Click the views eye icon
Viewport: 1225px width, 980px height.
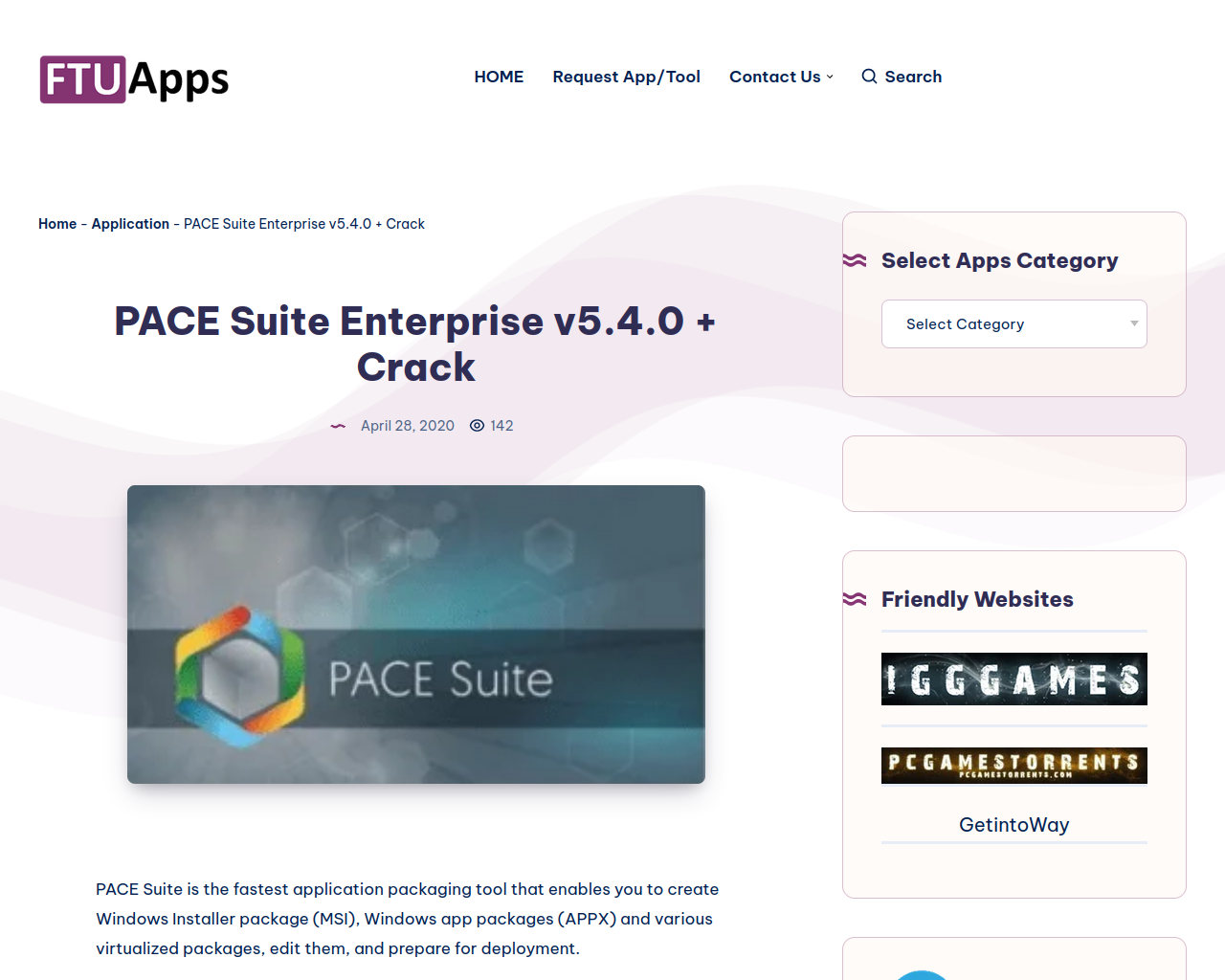pos(477,426)
